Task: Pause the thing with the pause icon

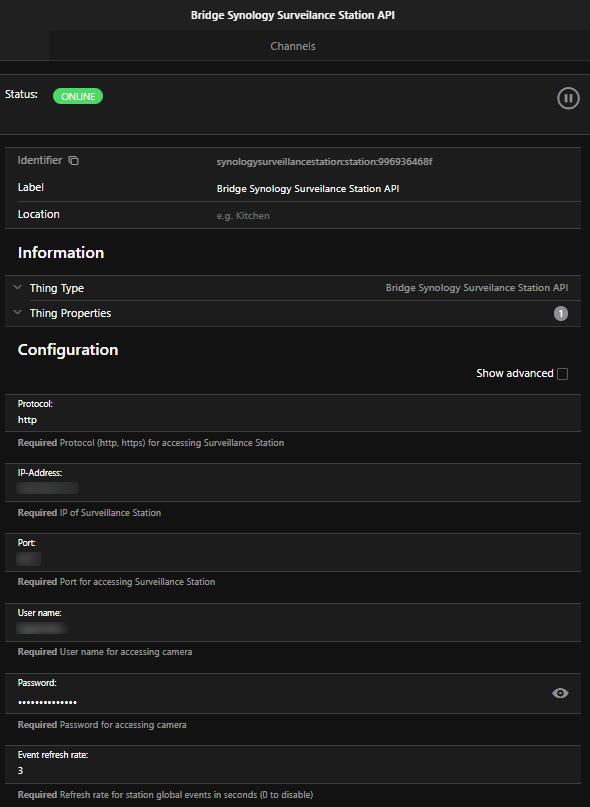Action: (x=568, y=98)
